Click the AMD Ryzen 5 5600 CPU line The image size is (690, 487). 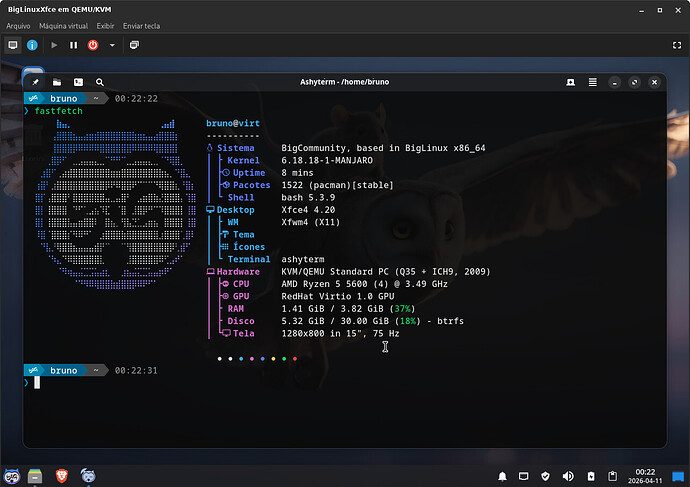pyautogui.click(x=364, y=284)
